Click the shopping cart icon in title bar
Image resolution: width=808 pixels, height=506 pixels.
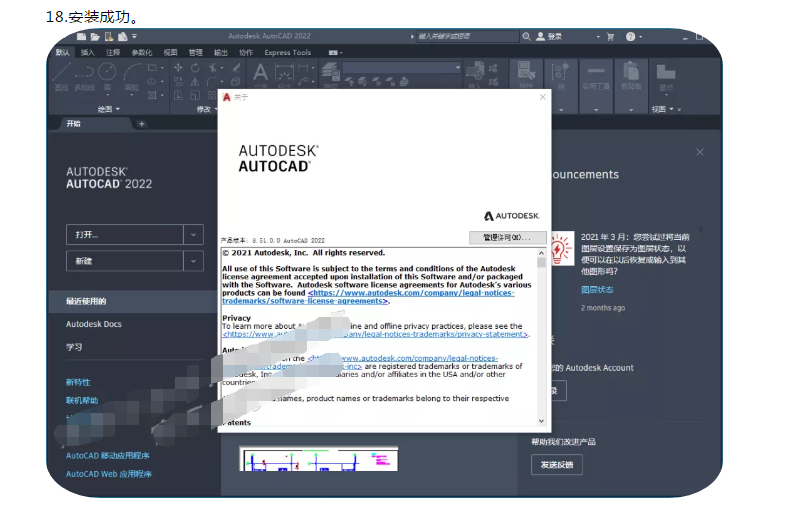coord(611,37)
